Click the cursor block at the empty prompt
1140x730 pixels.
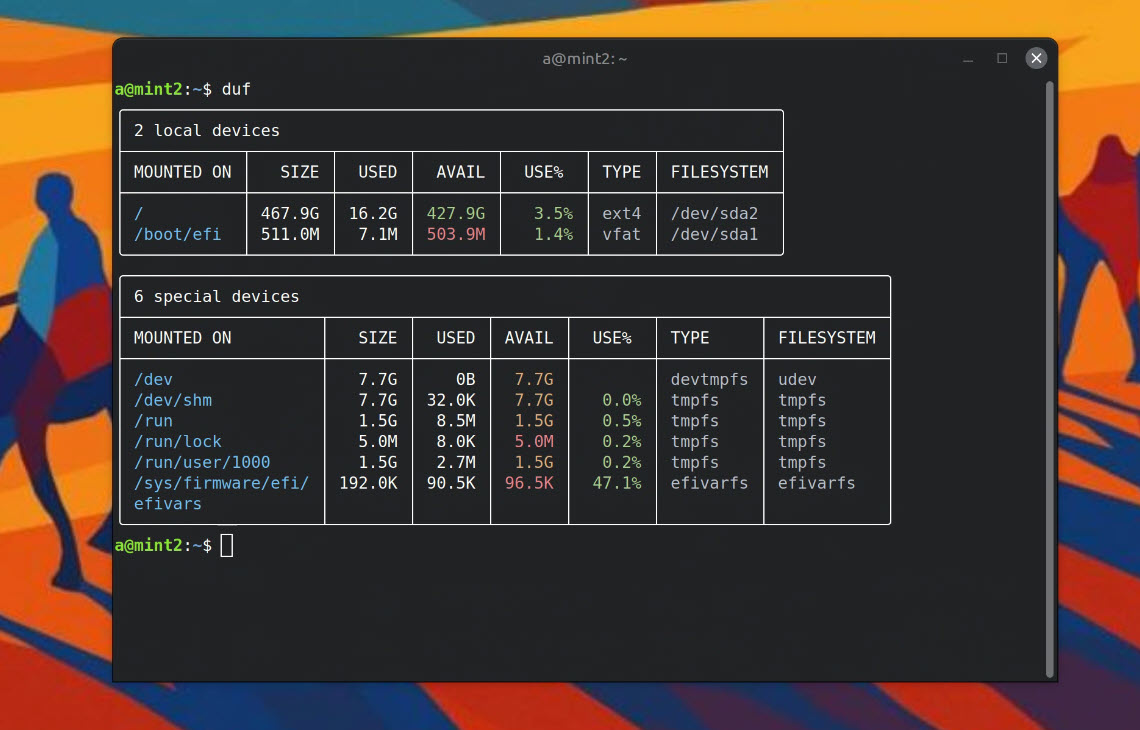coord(227,545)
